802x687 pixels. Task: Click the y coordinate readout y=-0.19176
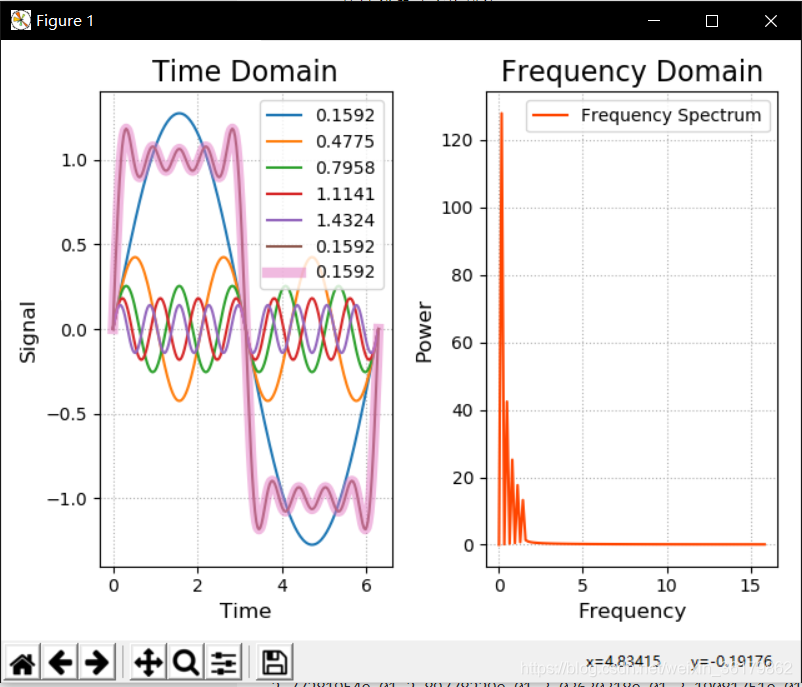(x=731, y=661)
